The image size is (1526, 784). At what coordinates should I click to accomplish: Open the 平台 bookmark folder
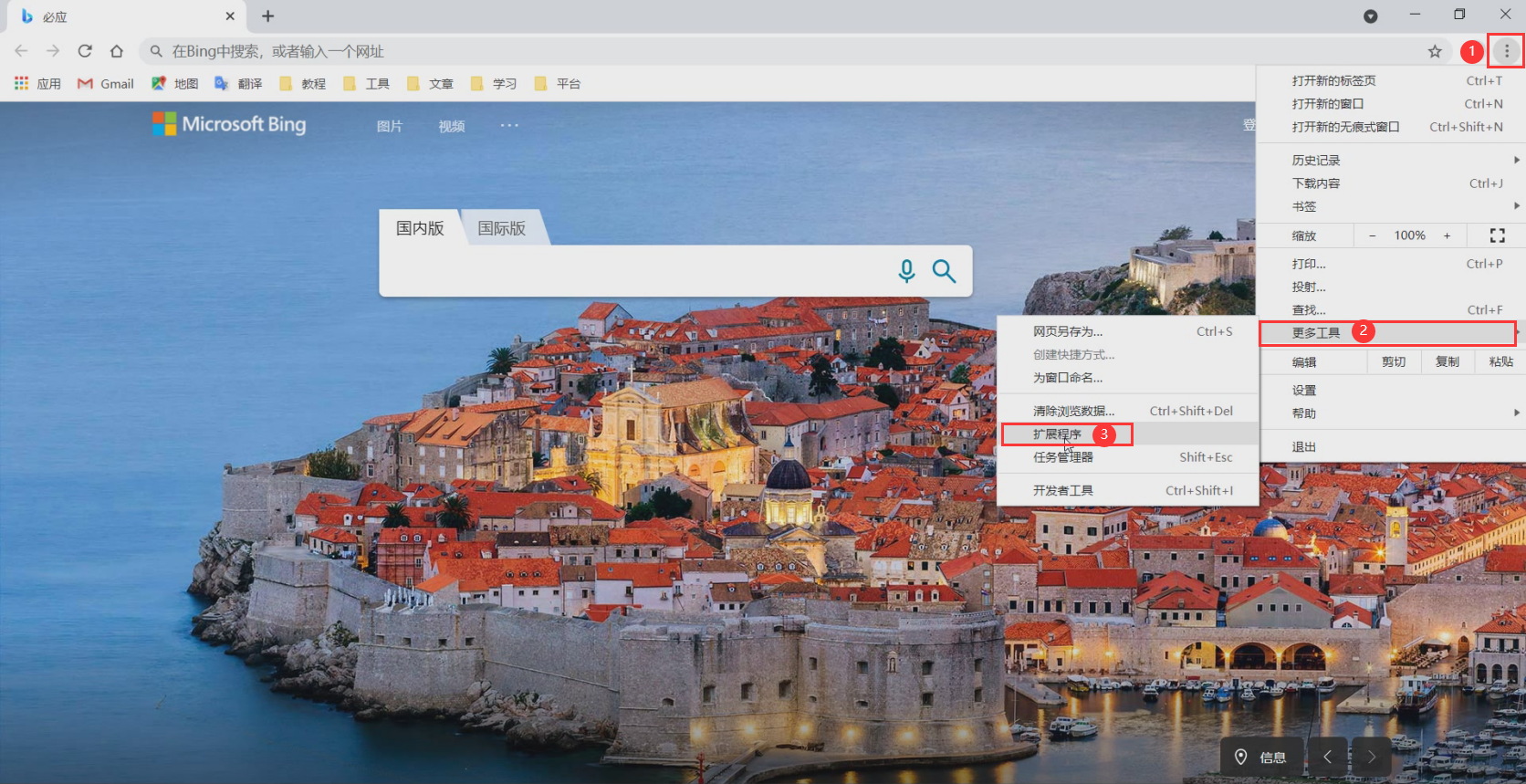tap(557, 83)
